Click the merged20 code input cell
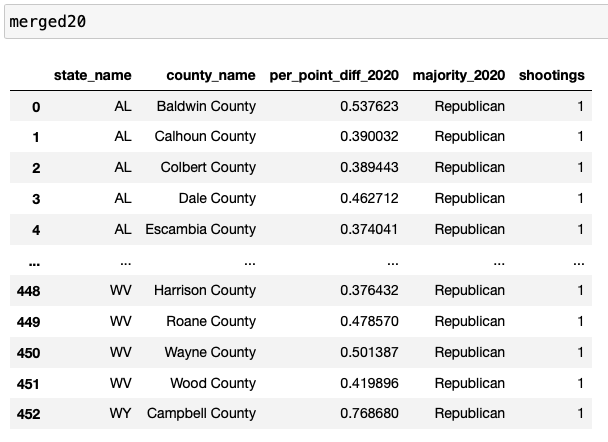 (x=306, y=22)
